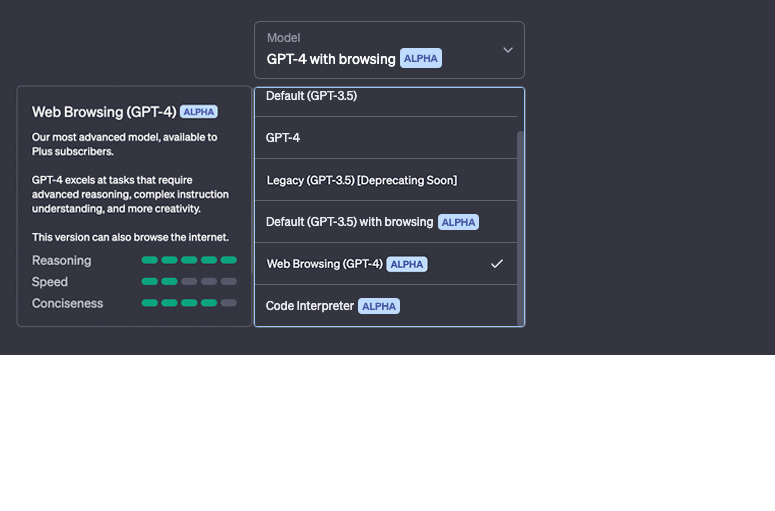
Task: Choose the Code Interpreter model
Action: [x=386, y=305]
